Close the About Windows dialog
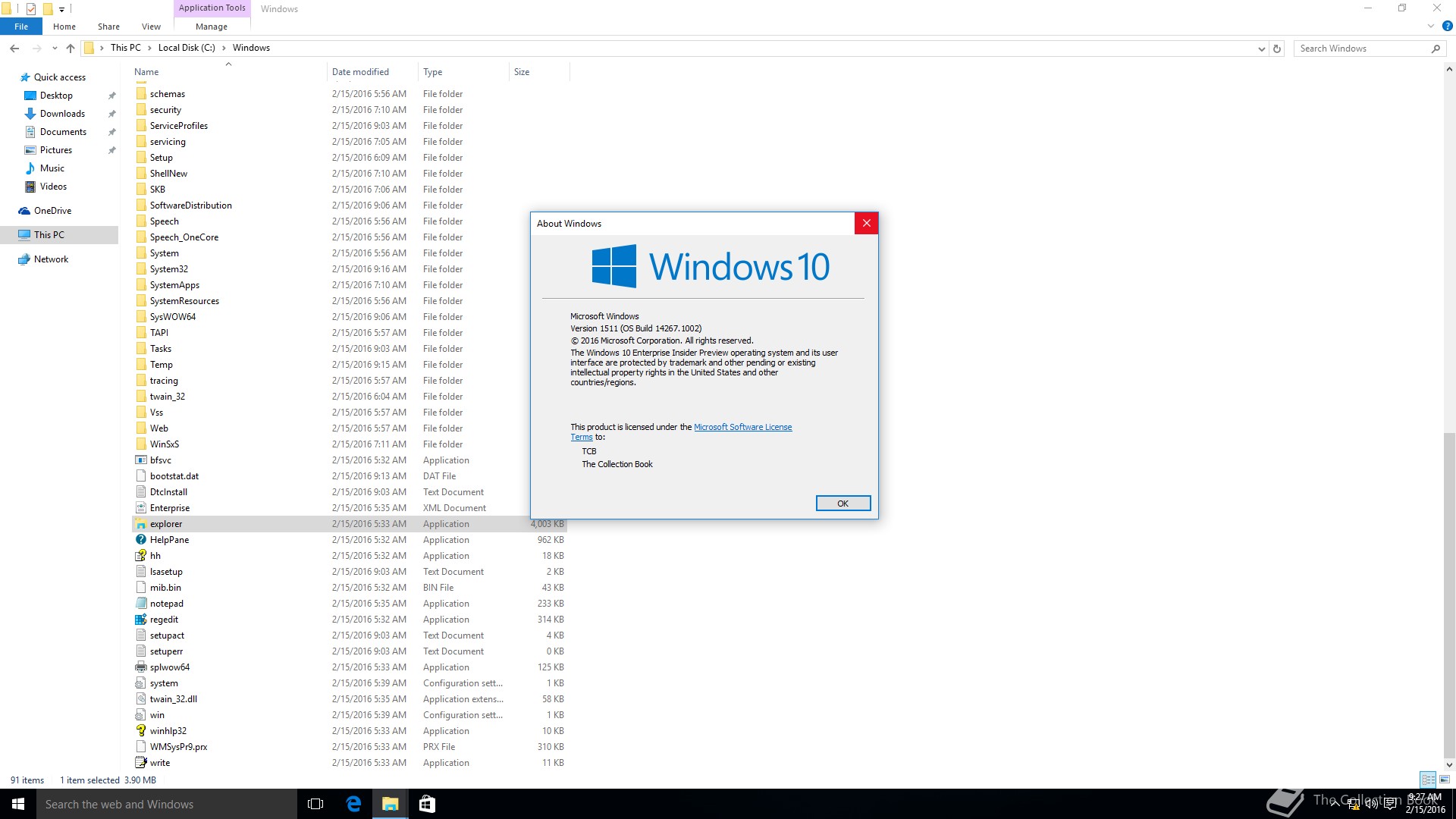 [867, 223]
